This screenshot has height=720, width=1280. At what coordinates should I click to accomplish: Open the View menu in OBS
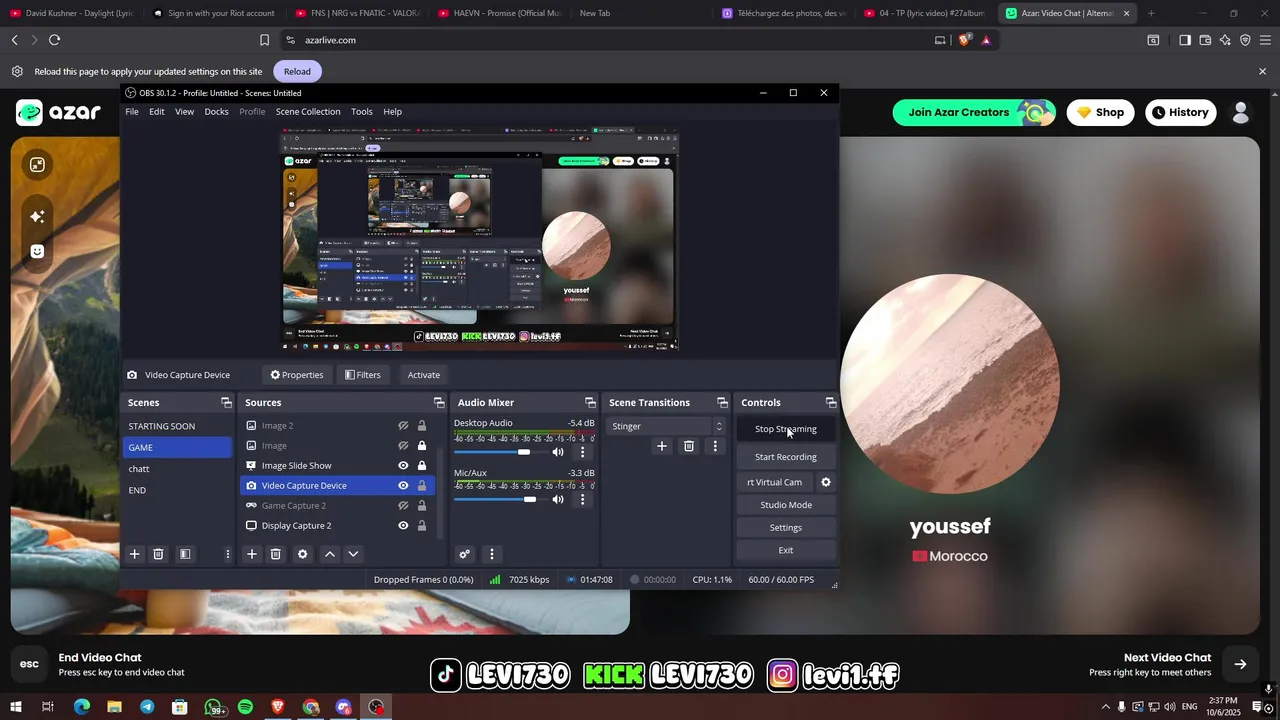(x=185, y=112)
